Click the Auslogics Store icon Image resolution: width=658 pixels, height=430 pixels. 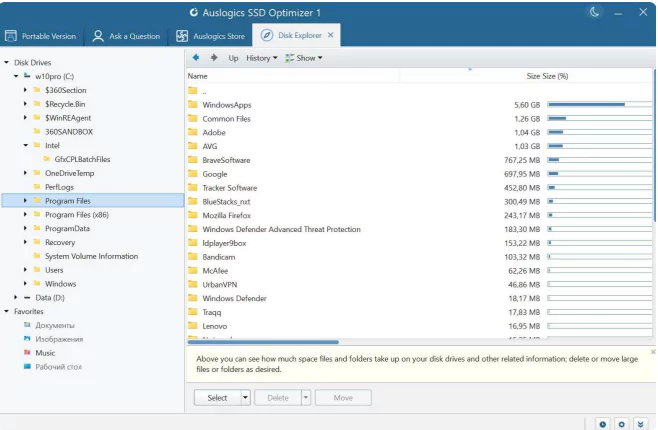click(182, 36)
